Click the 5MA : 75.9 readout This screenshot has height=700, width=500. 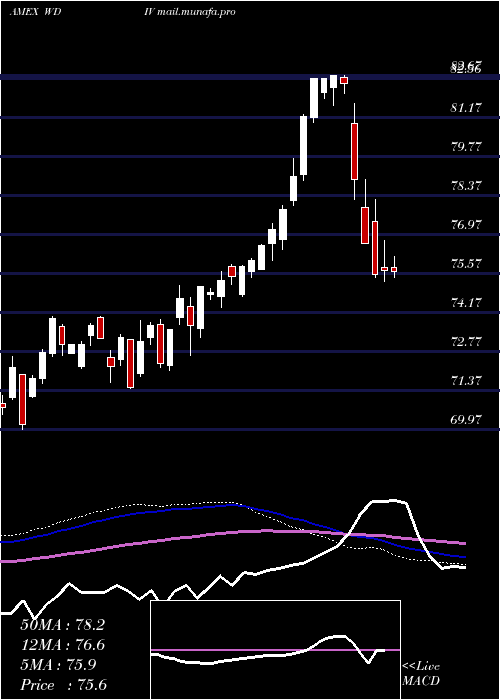[x=58, y=665]
